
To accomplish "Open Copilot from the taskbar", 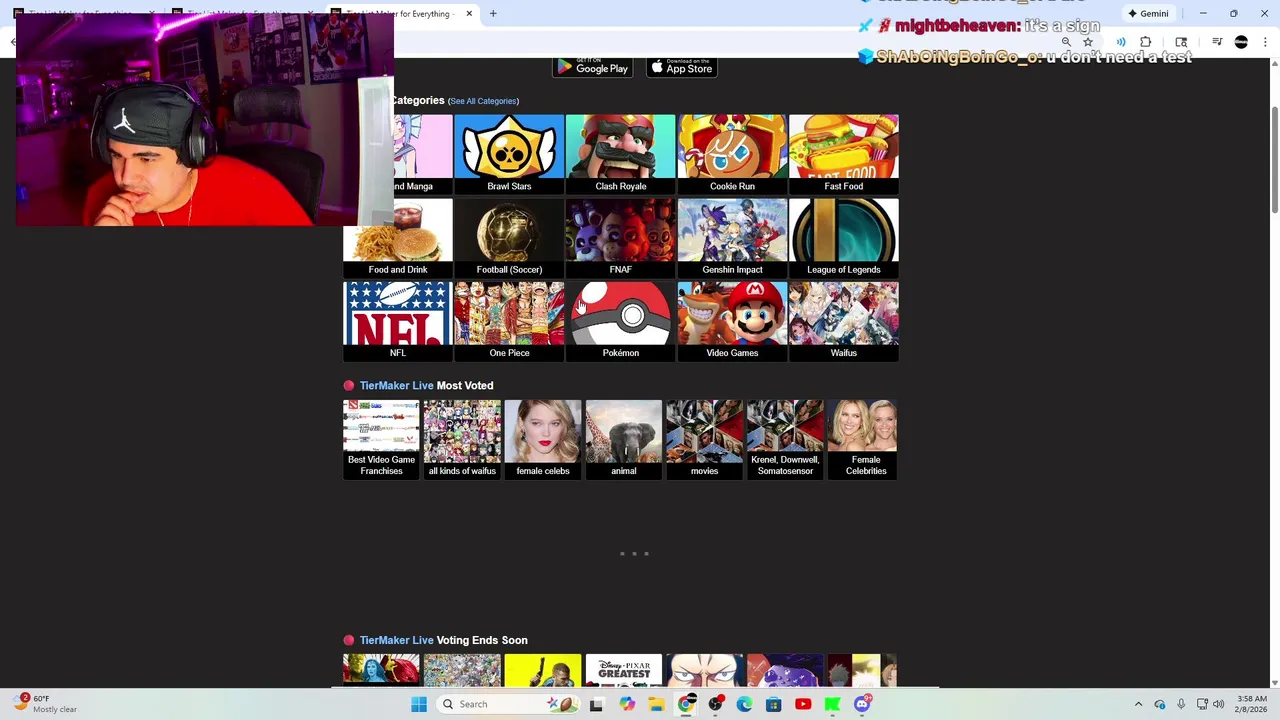I will coord(626,704).
